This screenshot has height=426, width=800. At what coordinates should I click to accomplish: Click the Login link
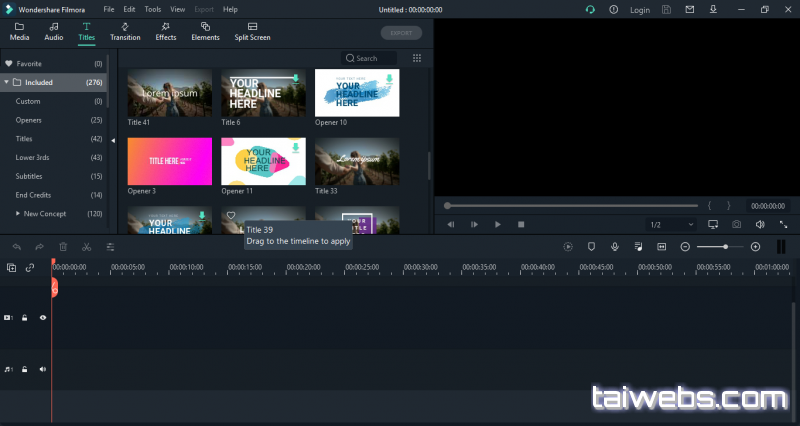coord(640,9)
